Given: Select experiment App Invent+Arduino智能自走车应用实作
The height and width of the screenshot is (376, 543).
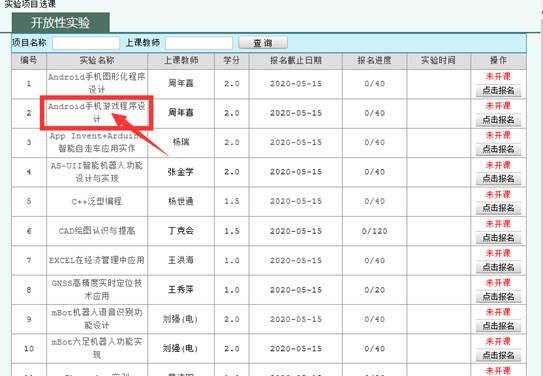Looking at the screenshot, I should click(97, 142).
